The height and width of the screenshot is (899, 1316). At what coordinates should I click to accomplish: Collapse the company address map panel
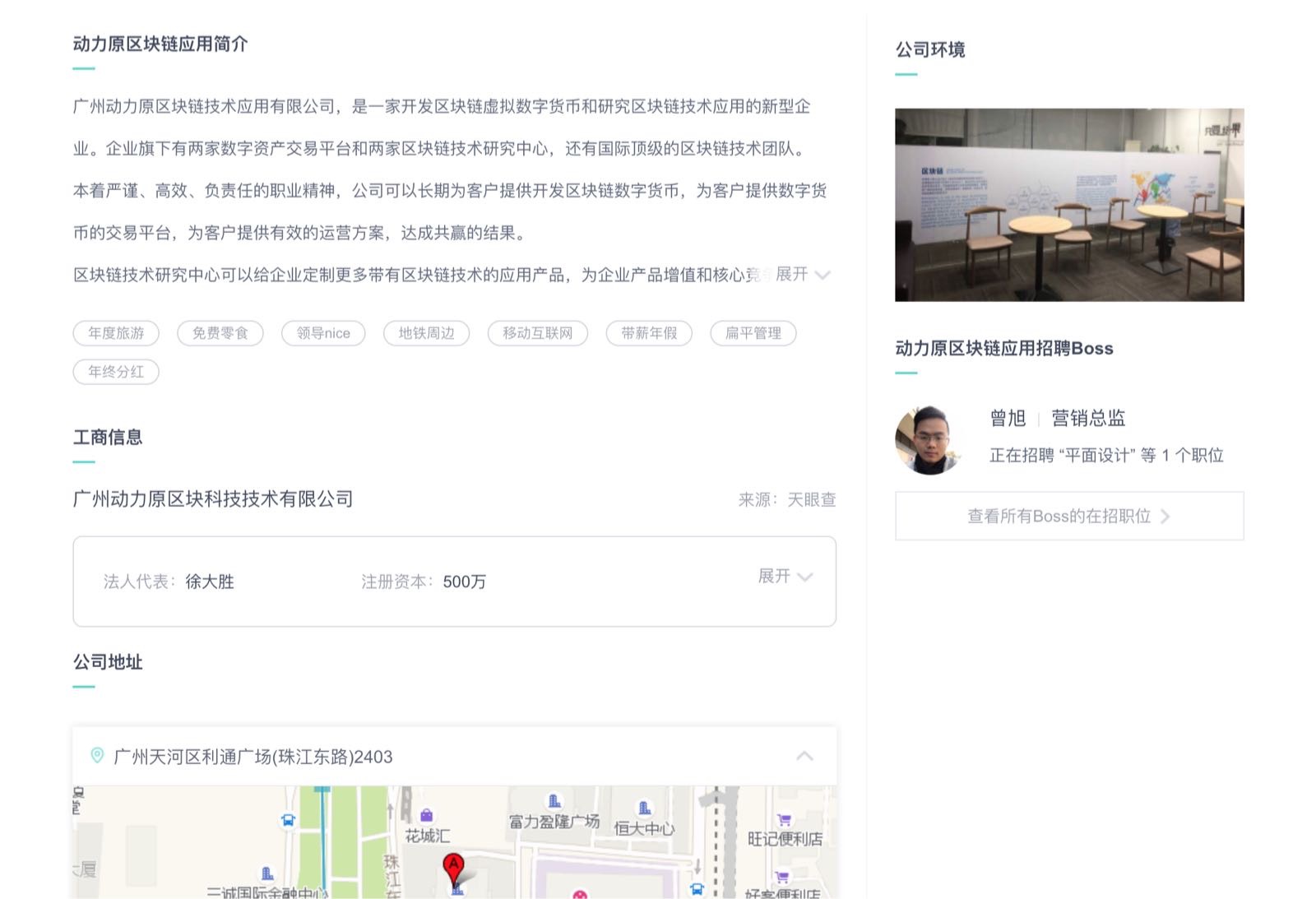pos(804,756)
